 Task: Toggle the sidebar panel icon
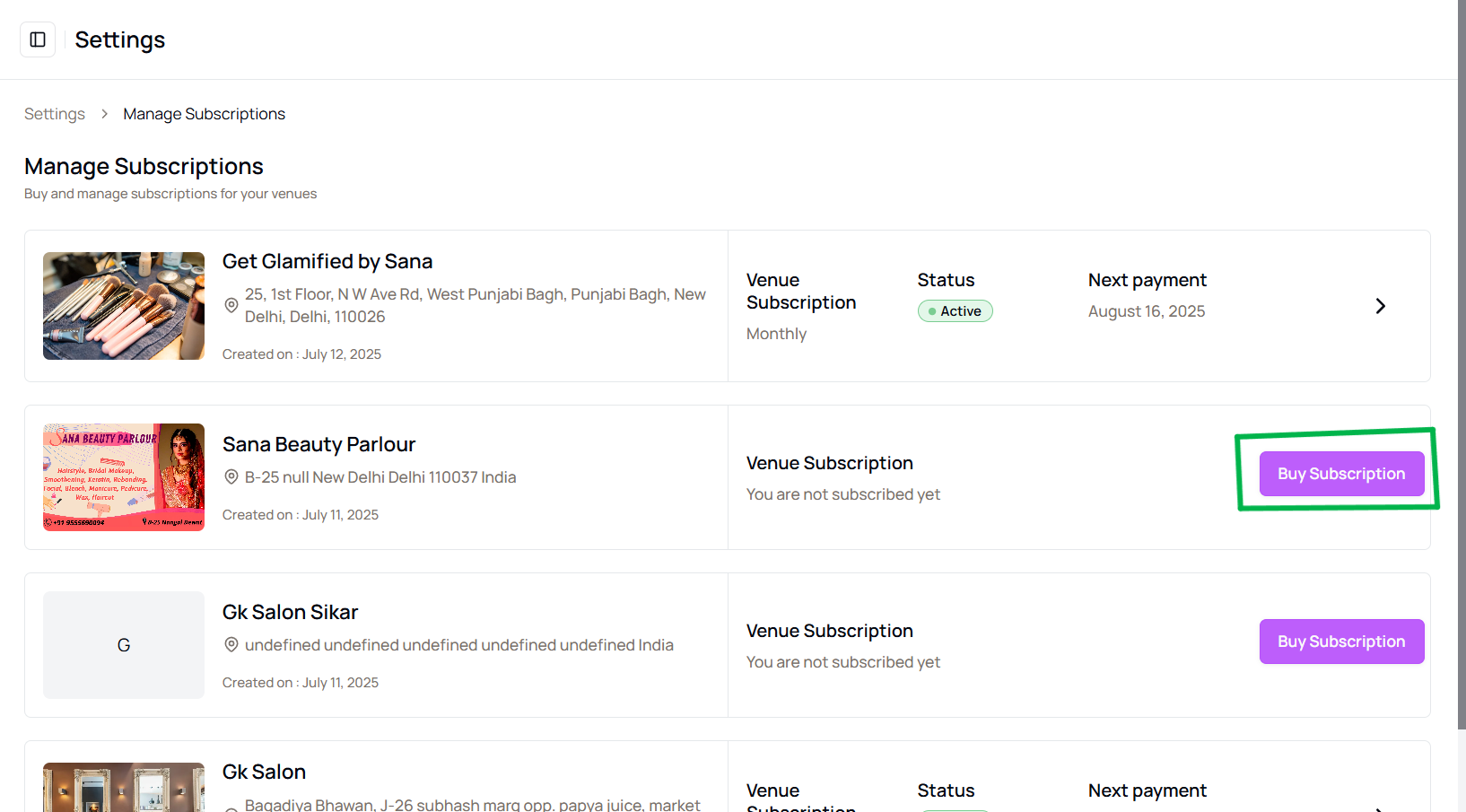click(x=38, y=39)
